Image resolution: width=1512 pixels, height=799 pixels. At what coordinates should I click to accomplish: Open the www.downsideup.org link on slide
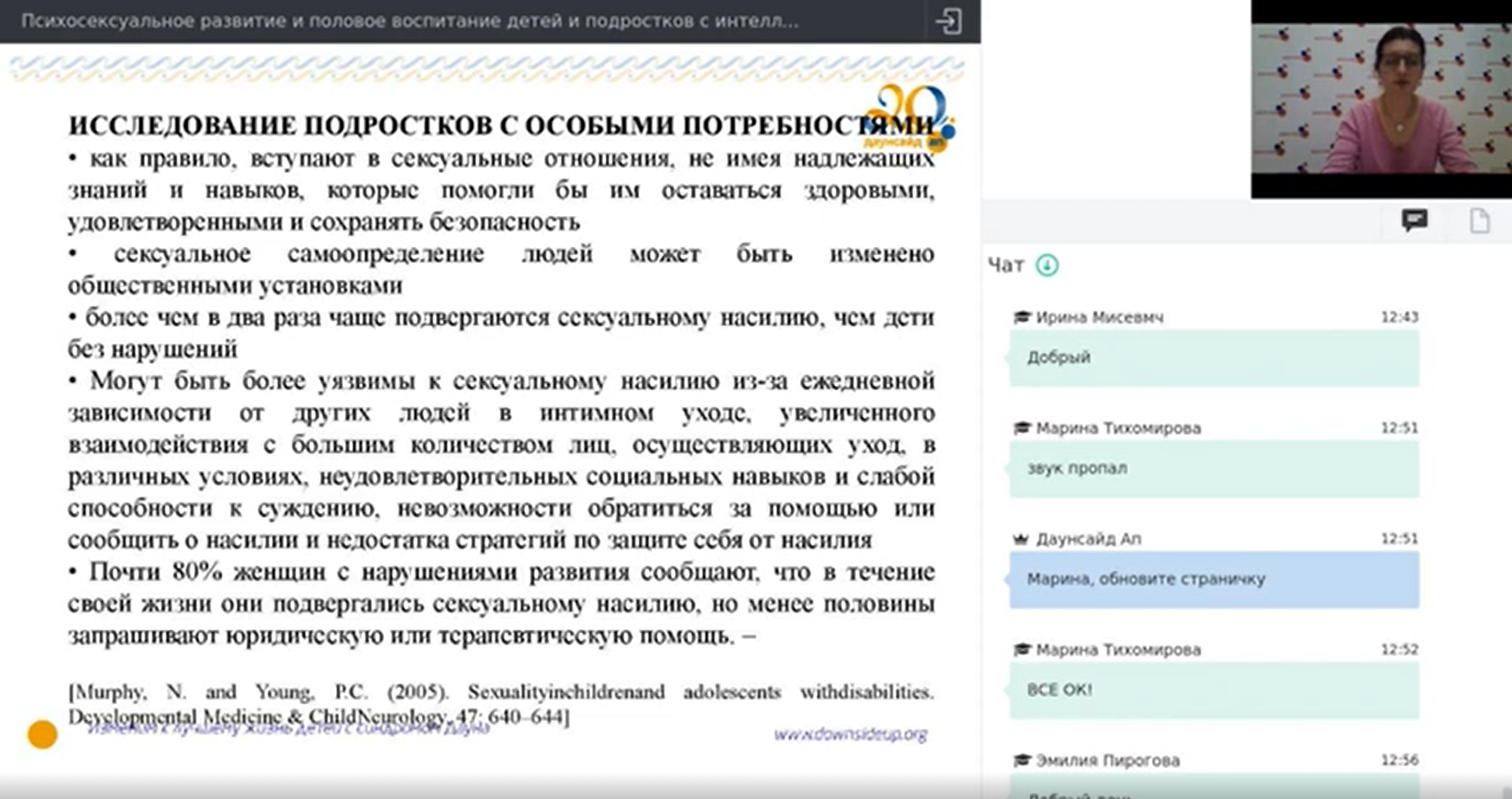[850, 734]
